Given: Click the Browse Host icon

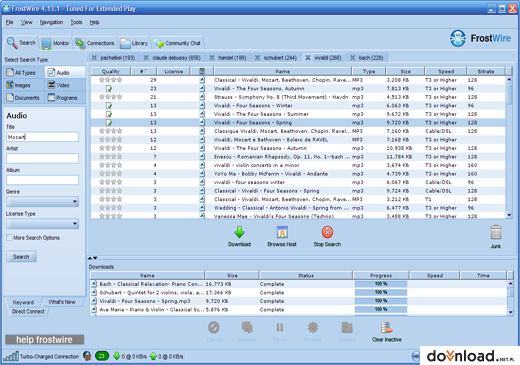Looking at the screenshot, I should coord(282,232).
